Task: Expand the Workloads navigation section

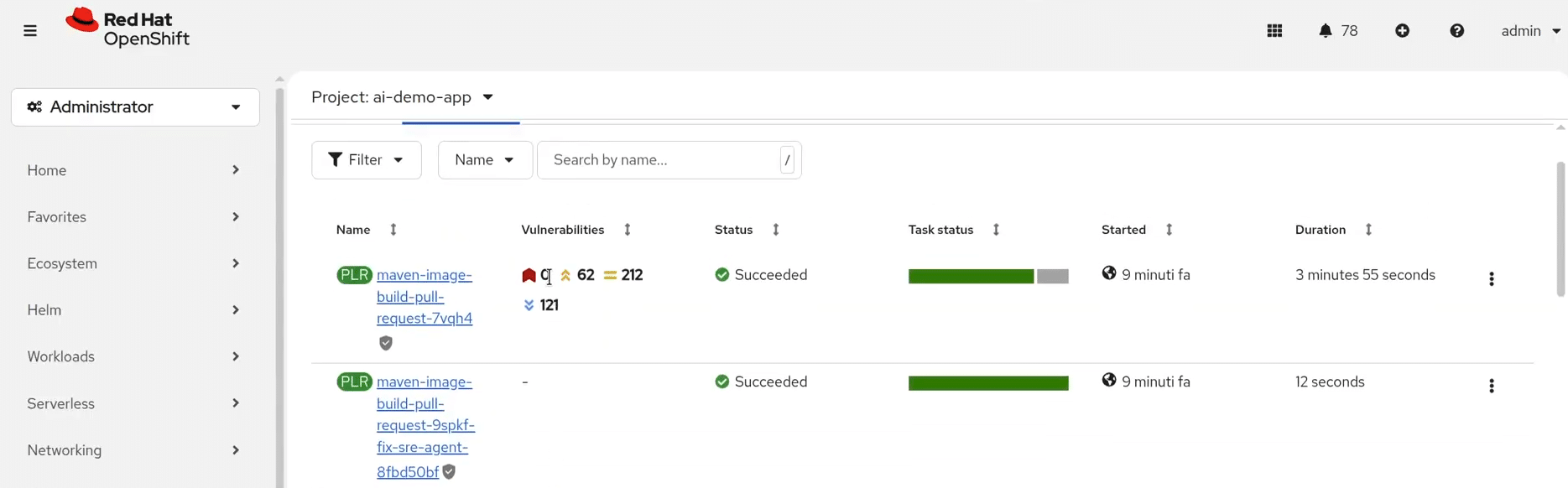Action: (x=134, y=356)
